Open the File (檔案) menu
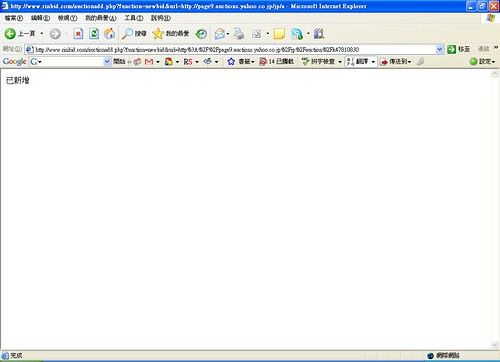This screenshot has height=362, width=500. (14, 18)
